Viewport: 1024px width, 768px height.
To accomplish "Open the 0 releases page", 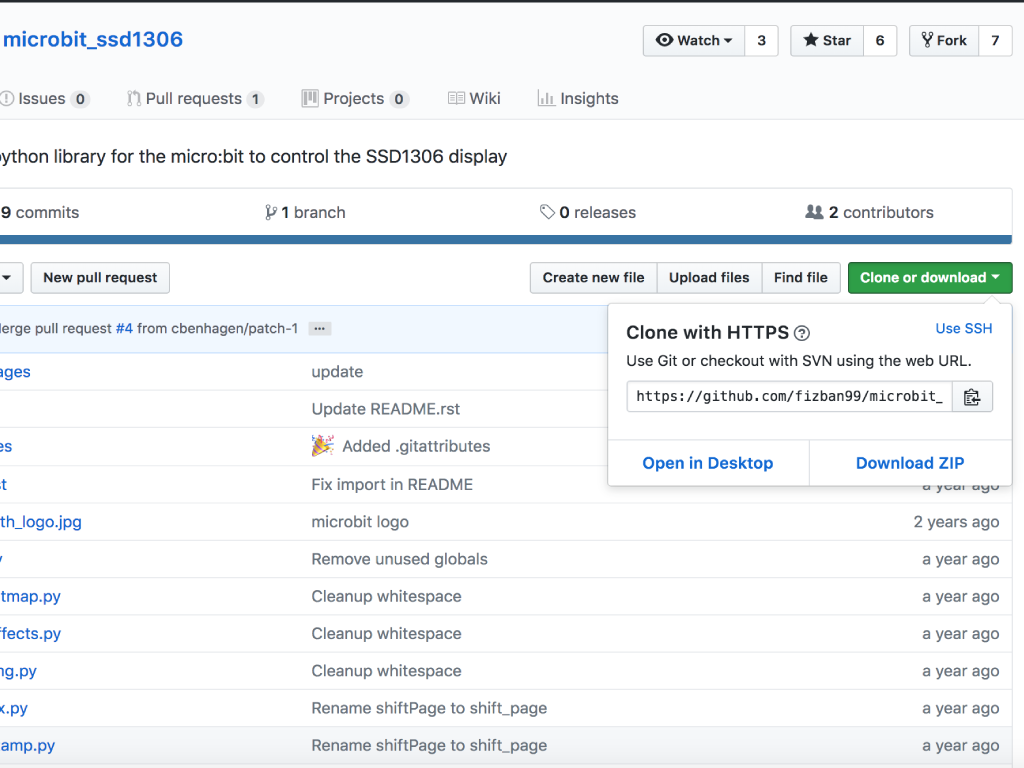I will click(x=588, y=212).
